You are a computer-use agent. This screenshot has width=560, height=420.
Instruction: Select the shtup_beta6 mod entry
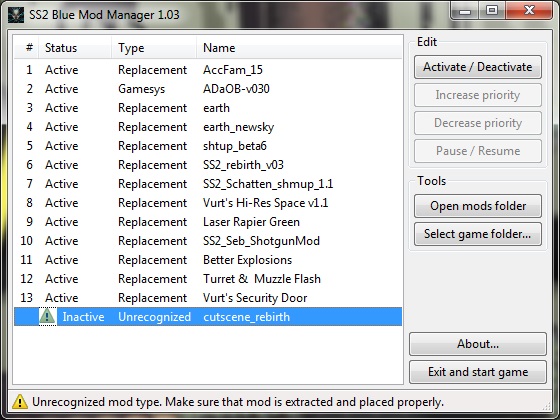[208, 146]
